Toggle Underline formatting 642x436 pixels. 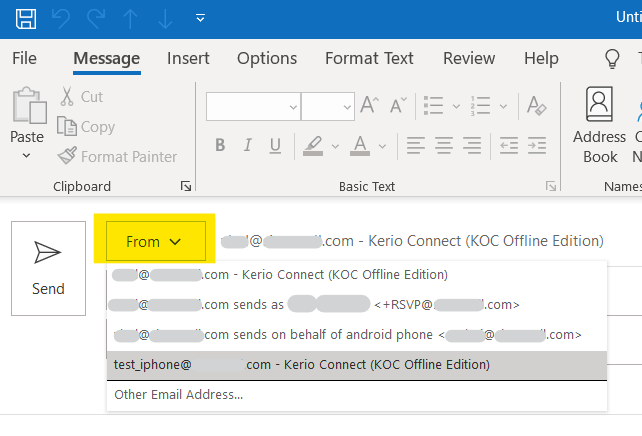pos(276,146)
